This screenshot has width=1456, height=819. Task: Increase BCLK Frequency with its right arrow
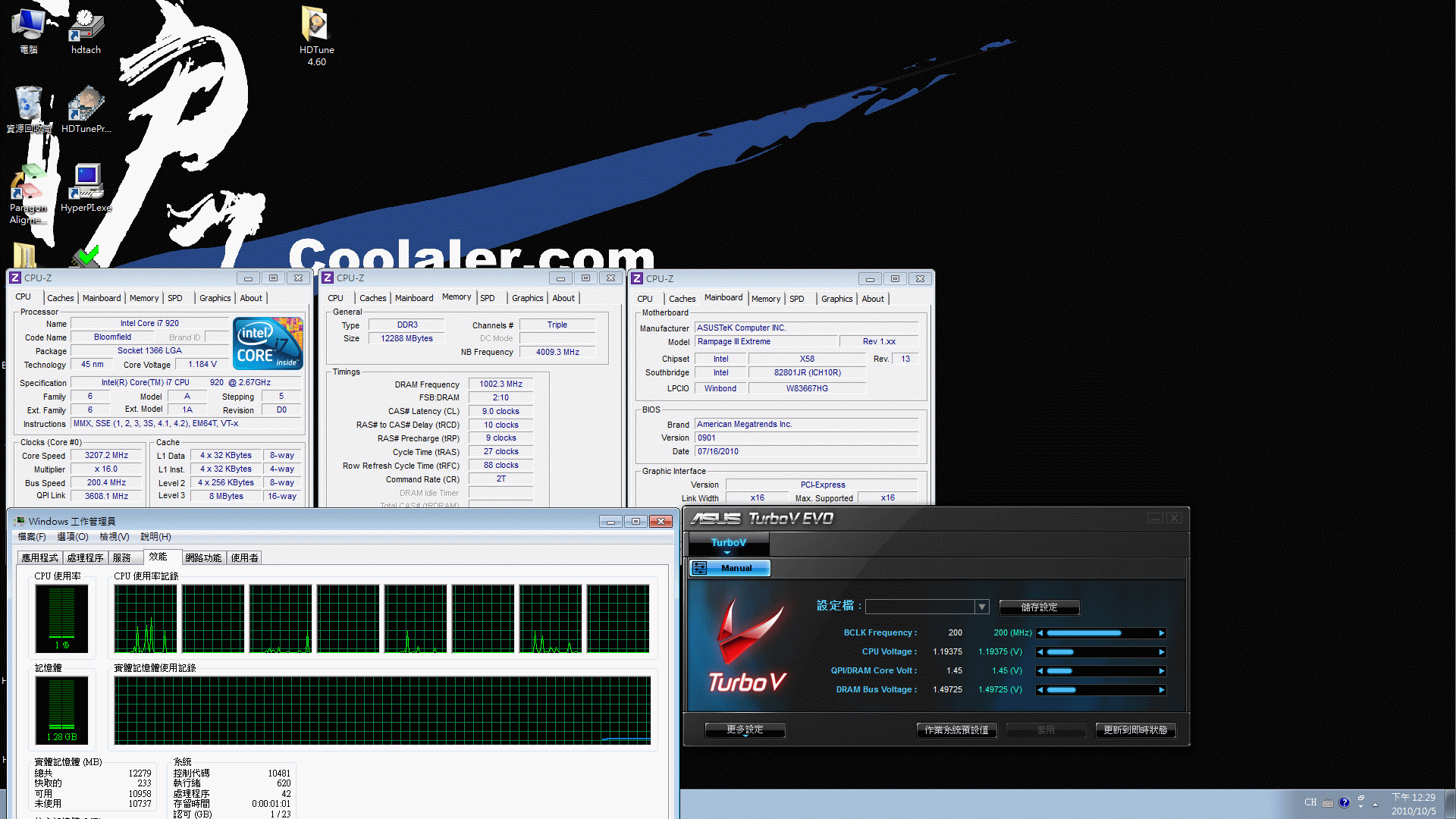click(x=1161, y=633)
